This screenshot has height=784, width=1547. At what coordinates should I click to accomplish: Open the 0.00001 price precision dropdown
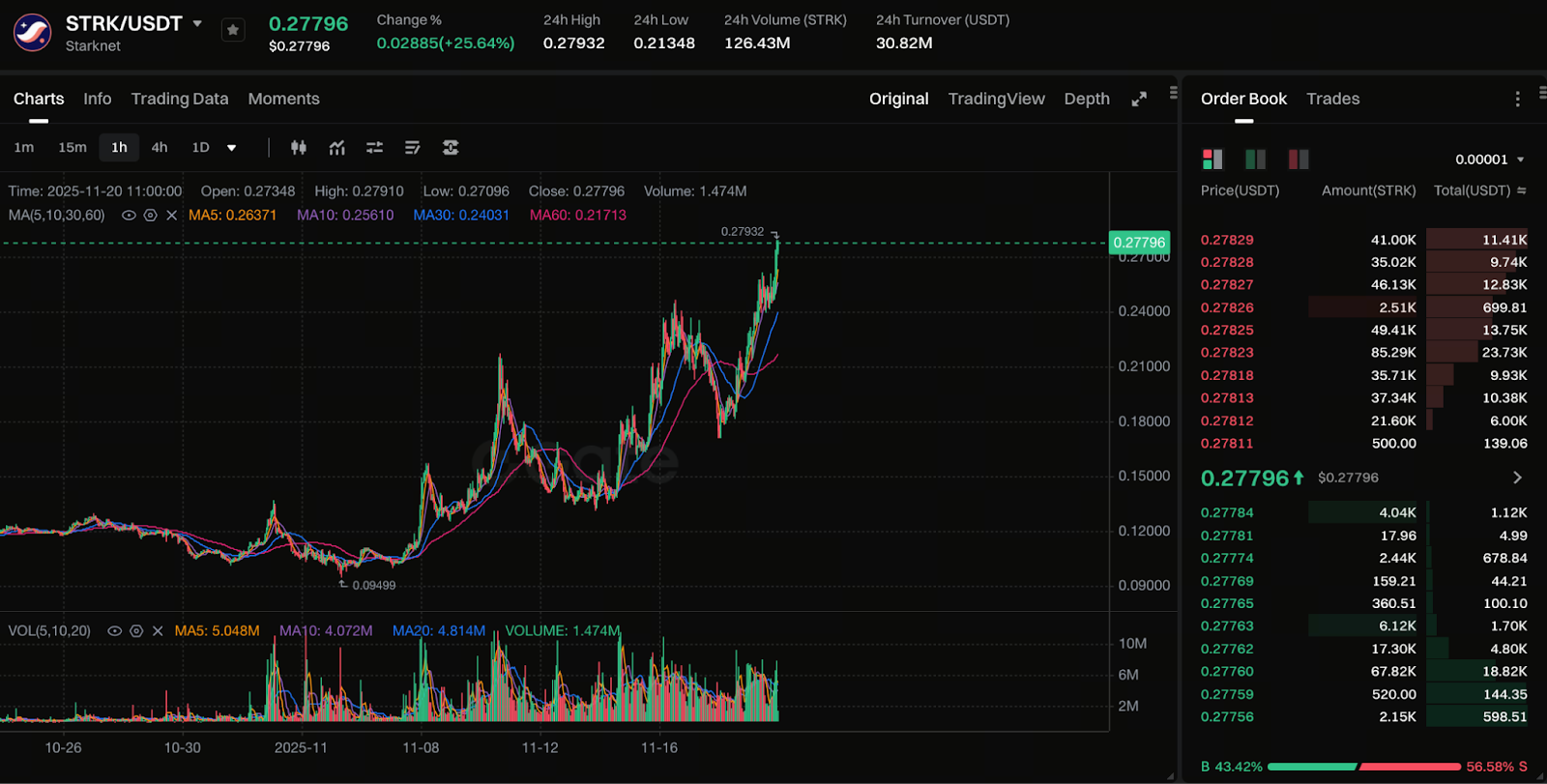click(1489, 160)
